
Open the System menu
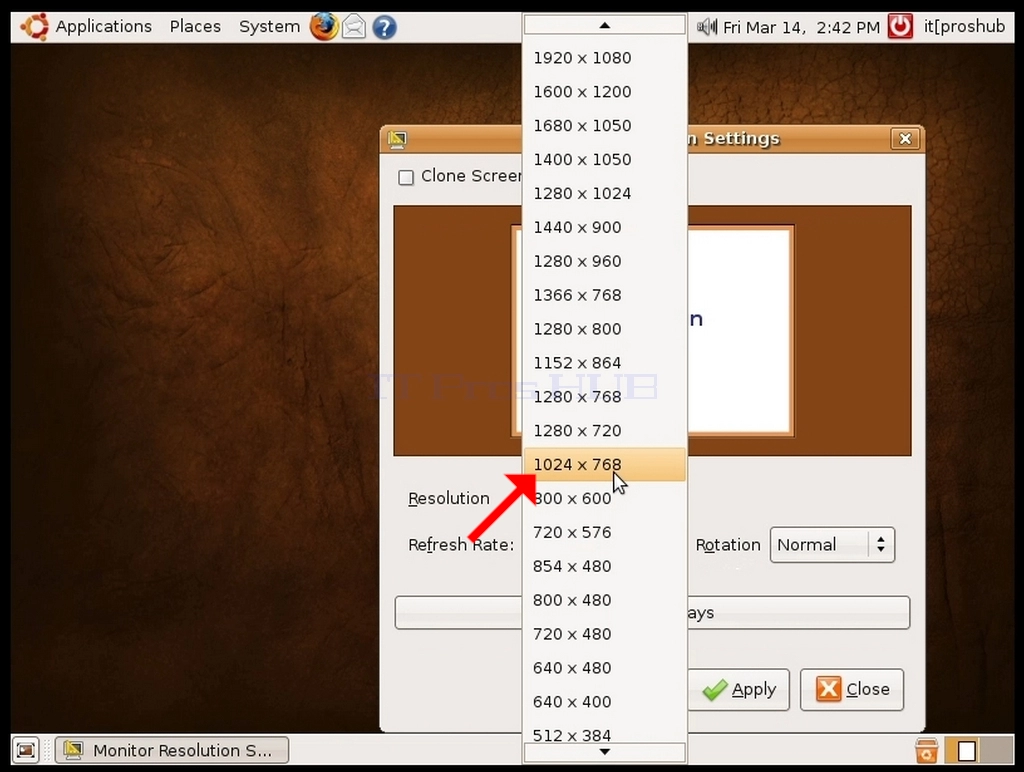[269, 27]
